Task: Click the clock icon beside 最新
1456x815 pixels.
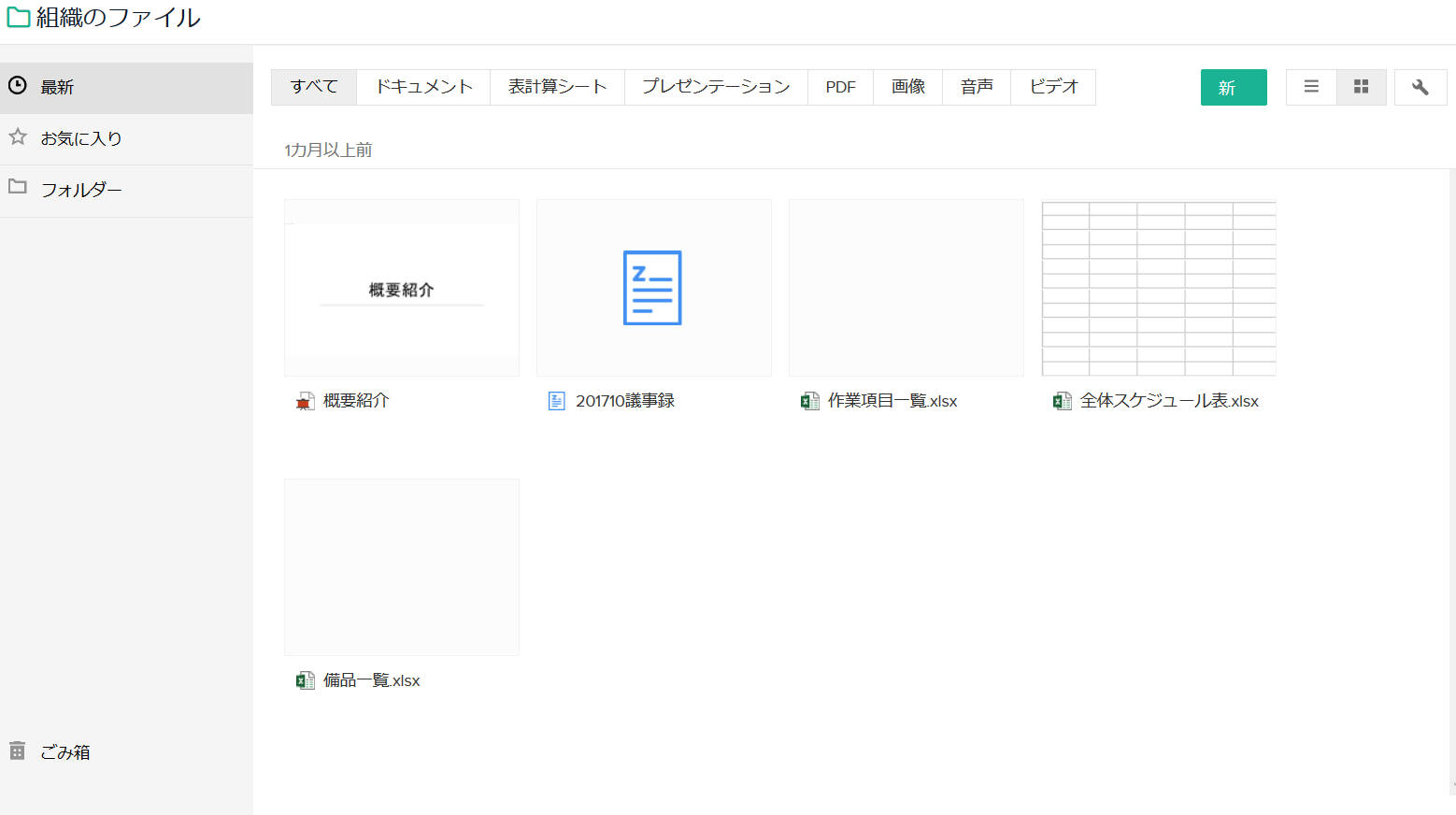Action: click(x=18, y=86)
